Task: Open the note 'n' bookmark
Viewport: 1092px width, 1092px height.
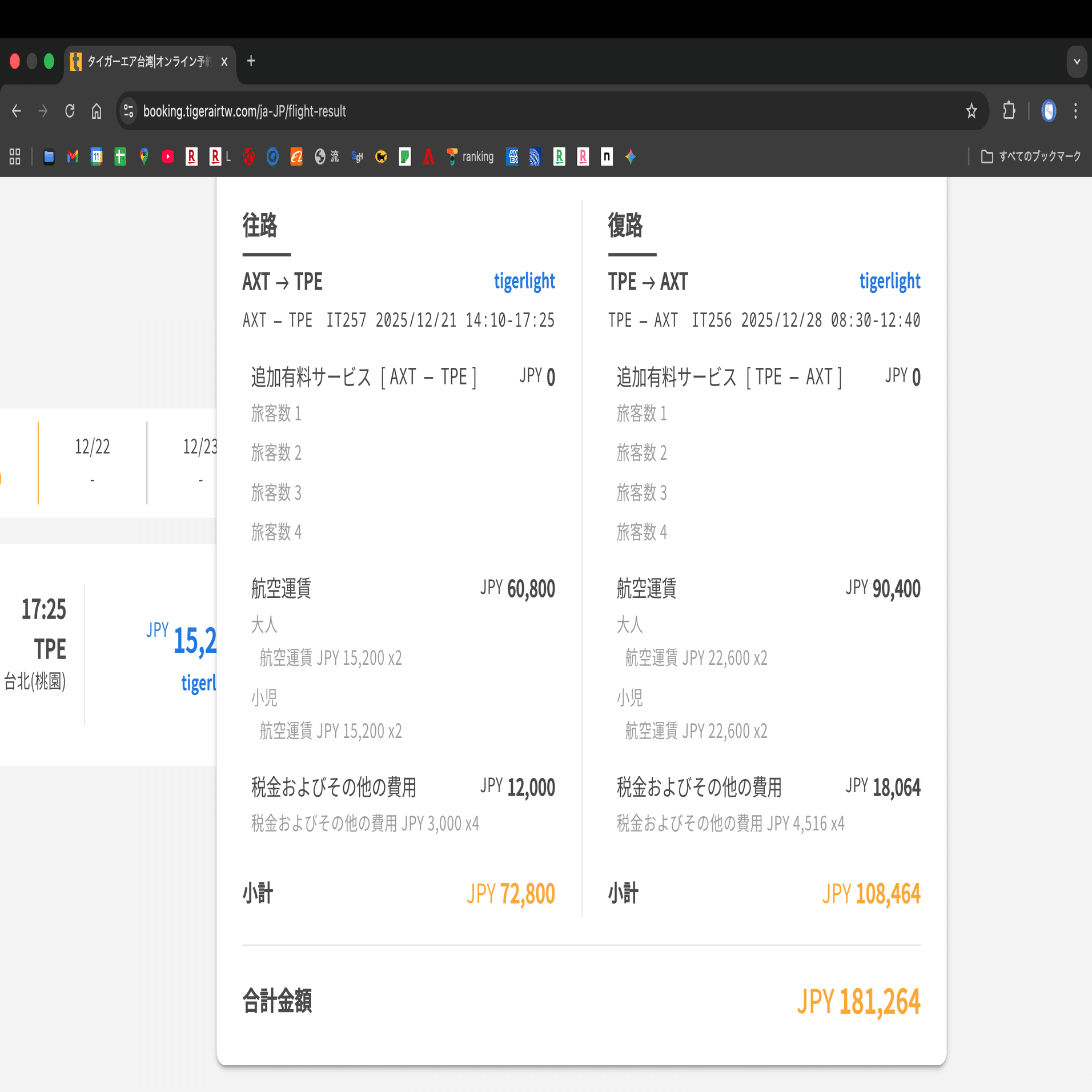Action: pyautogui.click(x=607, y=156)
